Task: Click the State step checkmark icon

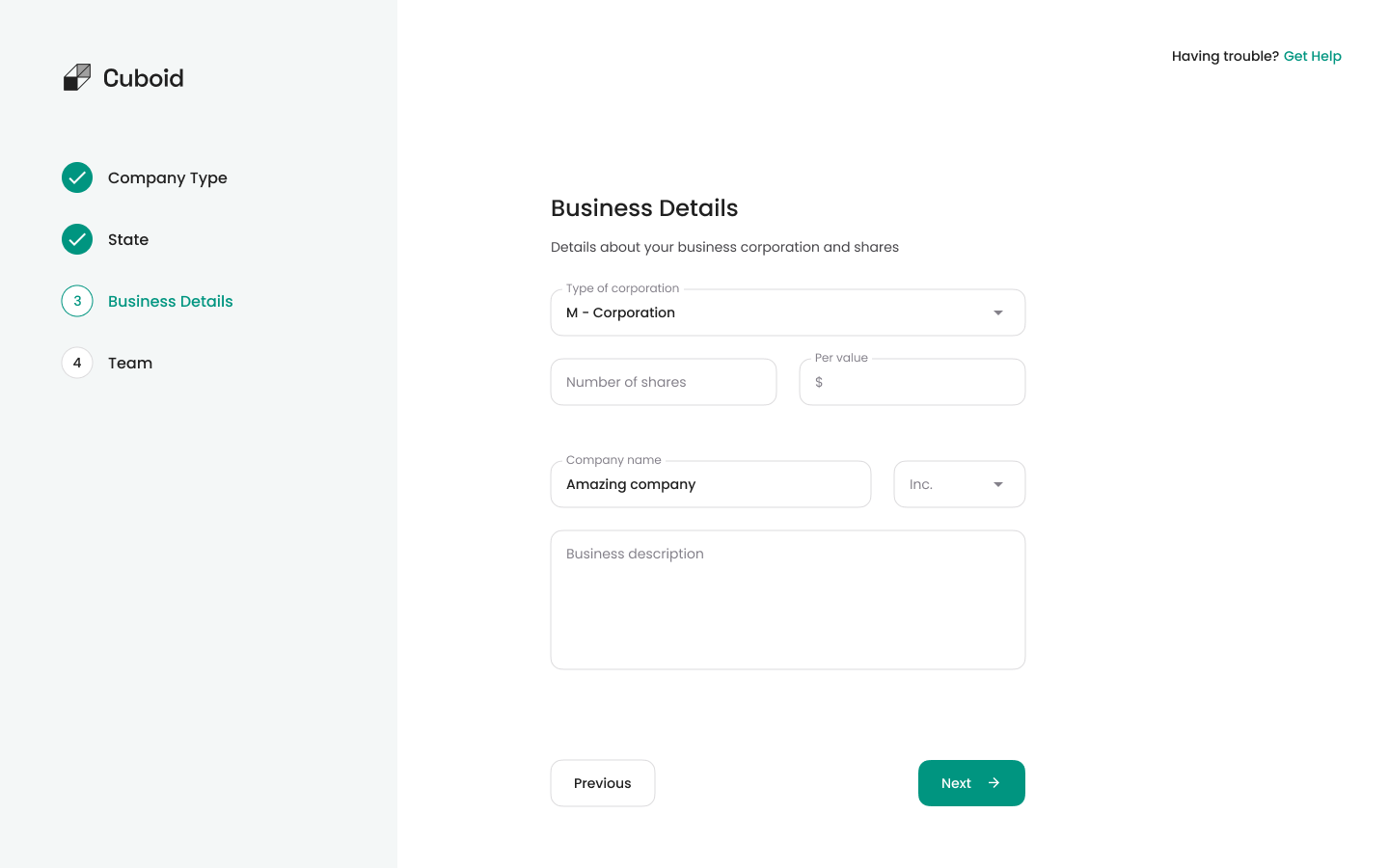Action: (77, 239)
